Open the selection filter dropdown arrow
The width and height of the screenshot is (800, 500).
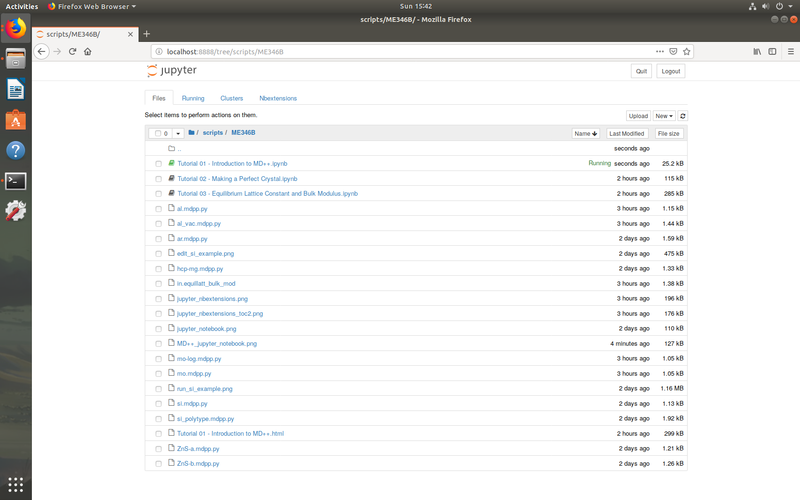[178, 134]
